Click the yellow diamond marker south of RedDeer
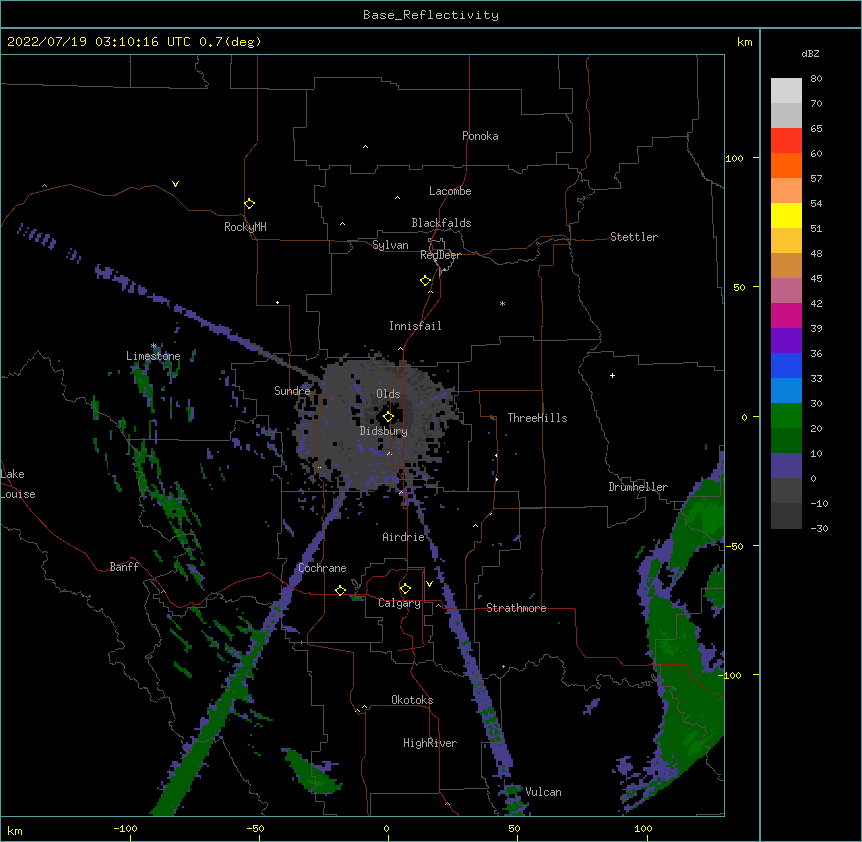Image resolution: width=862 pixels, height=842 pixels. click(x=425, y=281)
